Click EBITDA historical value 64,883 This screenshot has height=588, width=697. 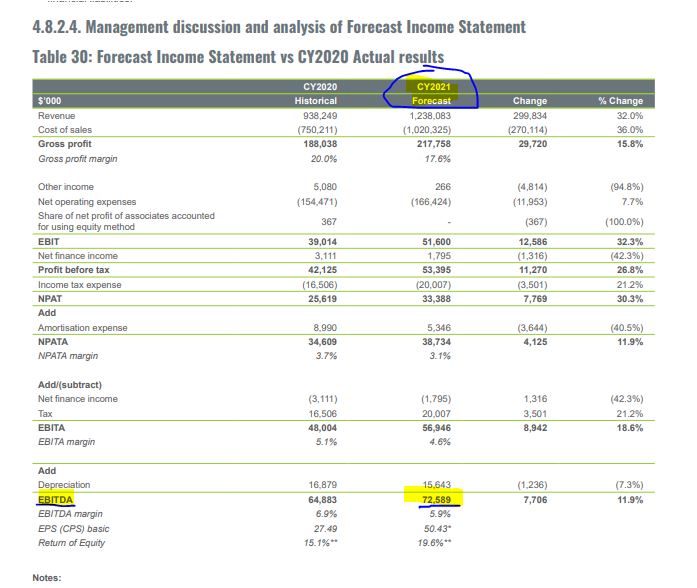point(323,500)
